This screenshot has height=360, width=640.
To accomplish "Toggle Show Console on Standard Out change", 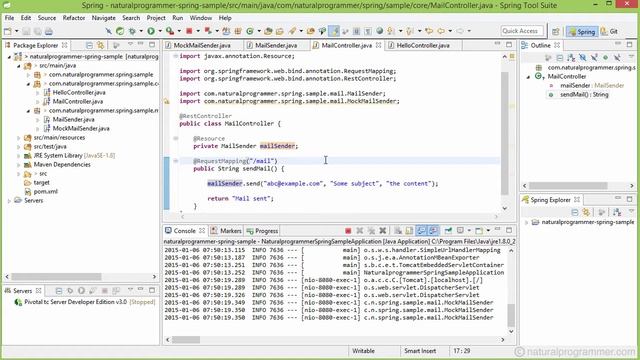I will point(421,231).
